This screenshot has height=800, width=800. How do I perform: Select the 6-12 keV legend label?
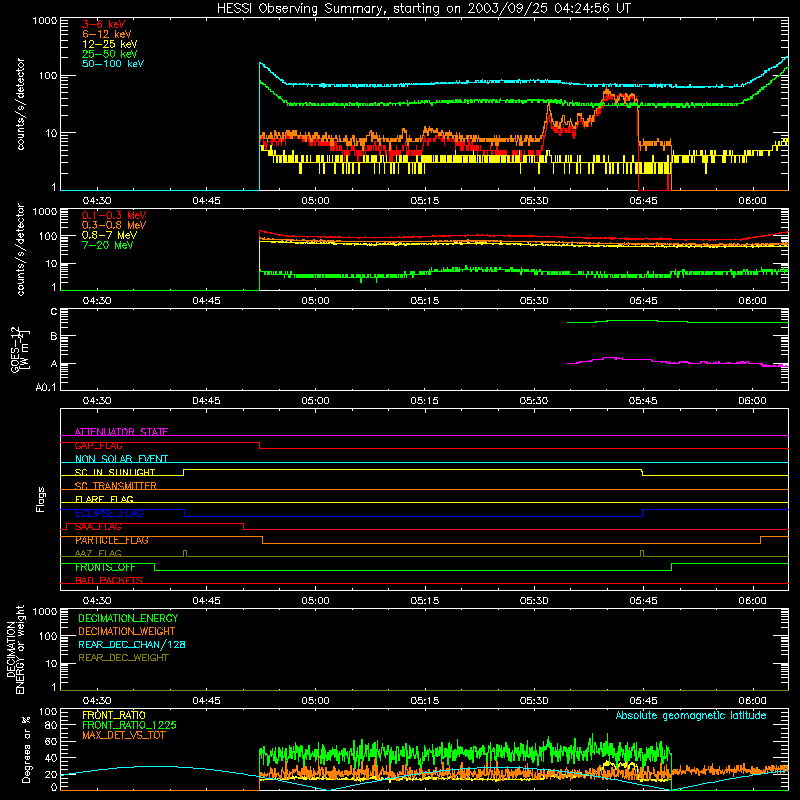click(x=107, y=34)
